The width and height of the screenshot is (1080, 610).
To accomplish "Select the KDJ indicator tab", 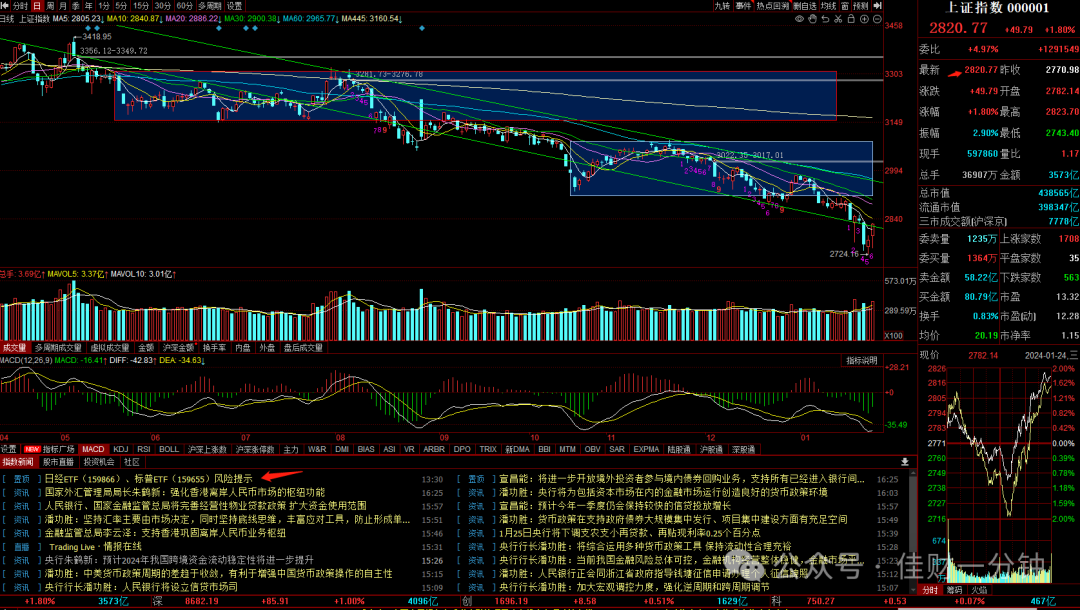I will 121,449.
